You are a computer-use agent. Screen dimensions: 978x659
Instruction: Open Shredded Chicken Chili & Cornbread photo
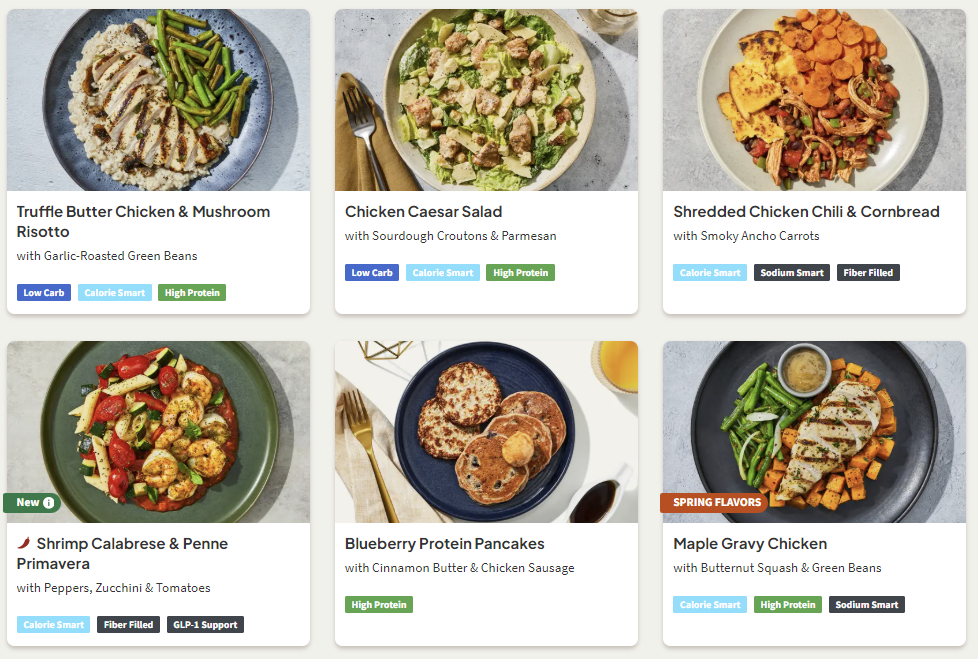pos(814,100)
